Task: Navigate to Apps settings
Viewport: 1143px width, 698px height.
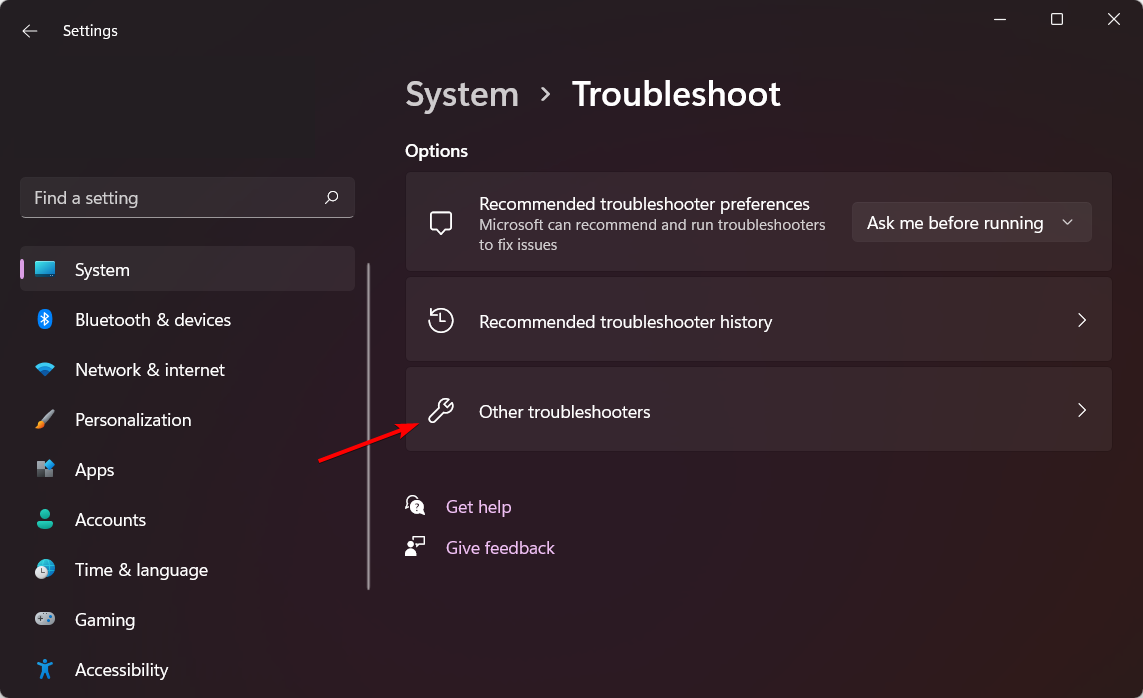Action: [x=187, y=469]
